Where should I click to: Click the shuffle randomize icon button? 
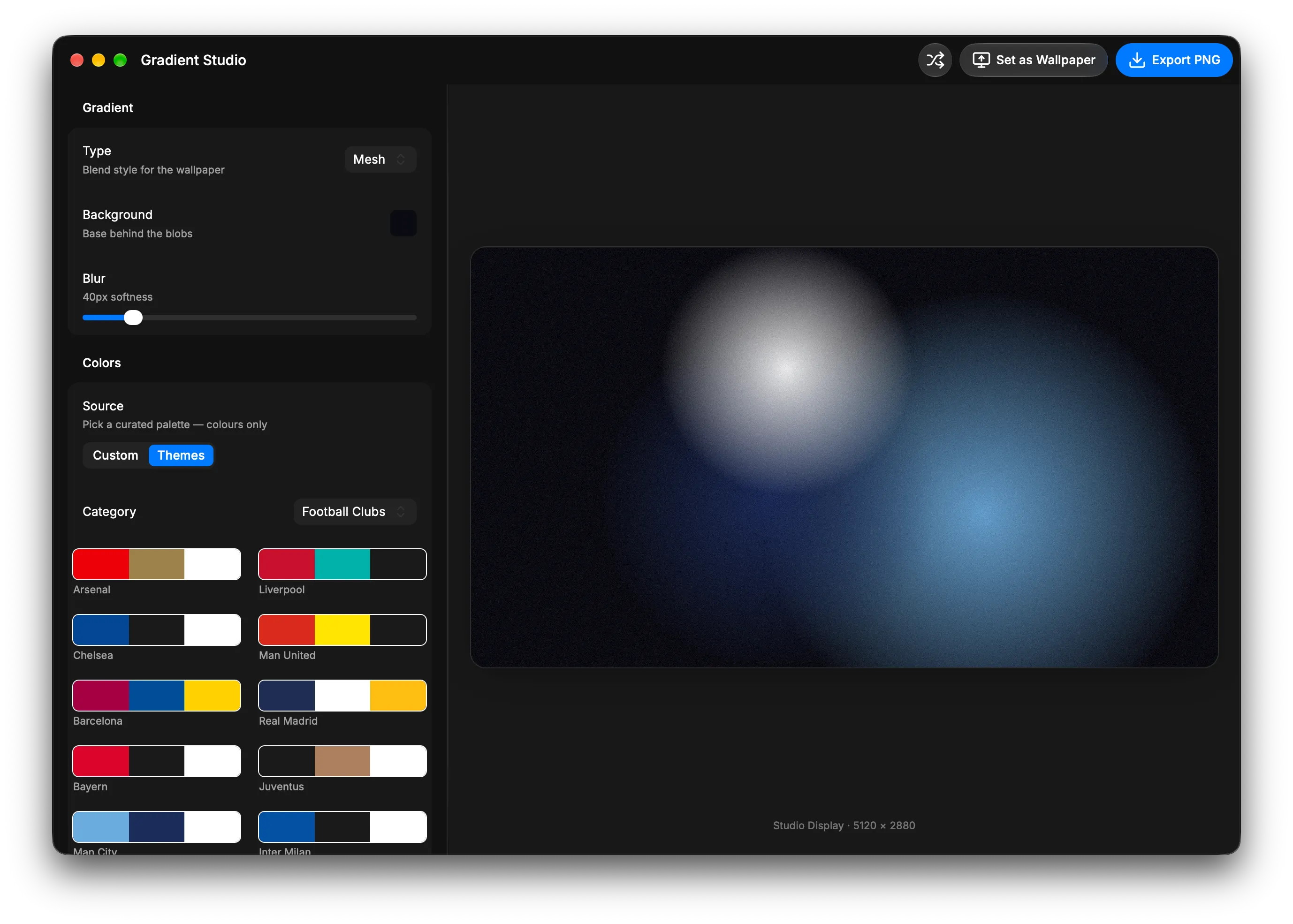[x=935, y=60]
